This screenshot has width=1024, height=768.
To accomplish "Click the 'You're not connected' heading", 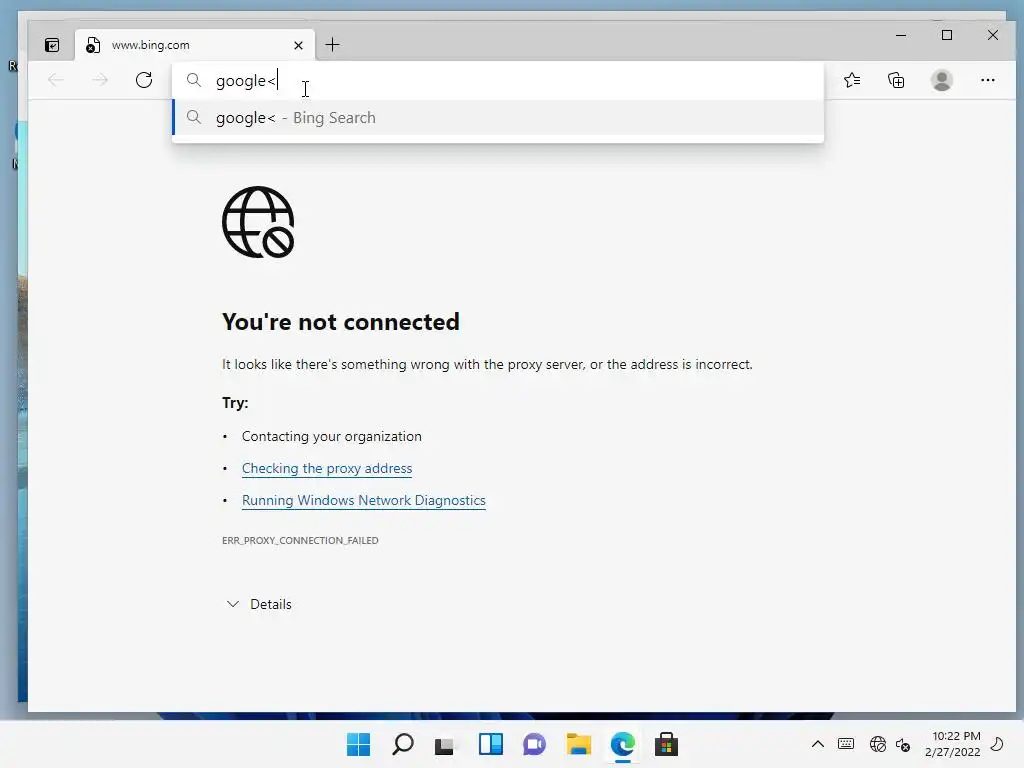I will click(x=341, y=322).
